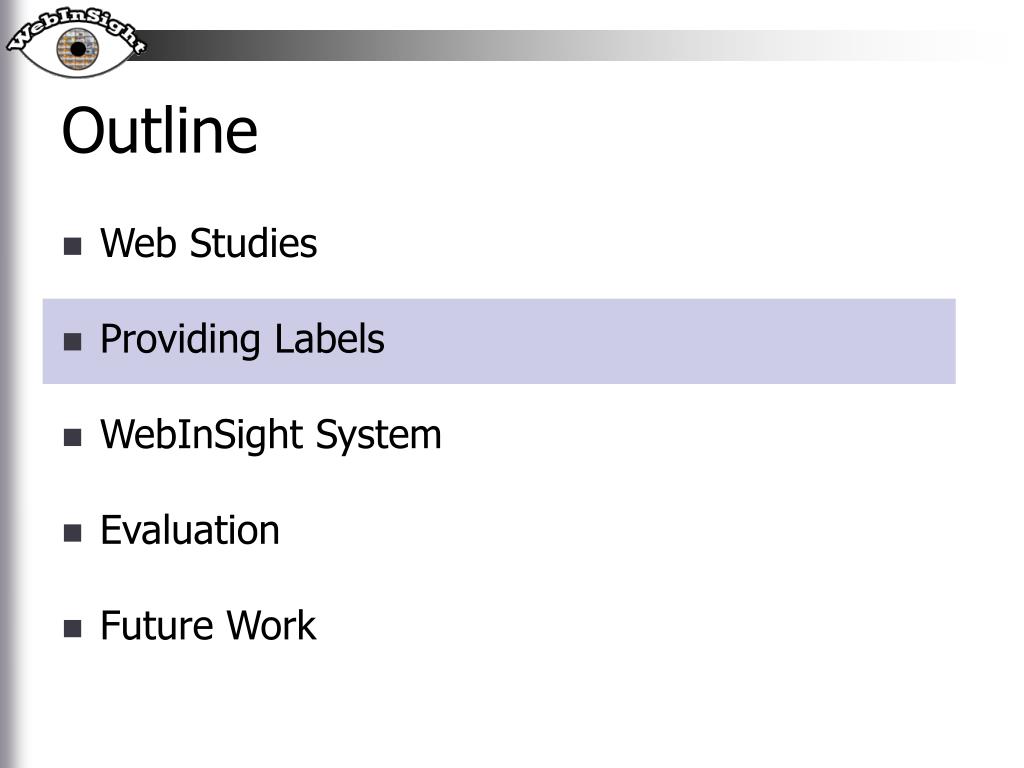Click the black pupil inside the eye logo
This screenshot has width=1024, height=768.
pyautogui.click(x=78, y=49)
